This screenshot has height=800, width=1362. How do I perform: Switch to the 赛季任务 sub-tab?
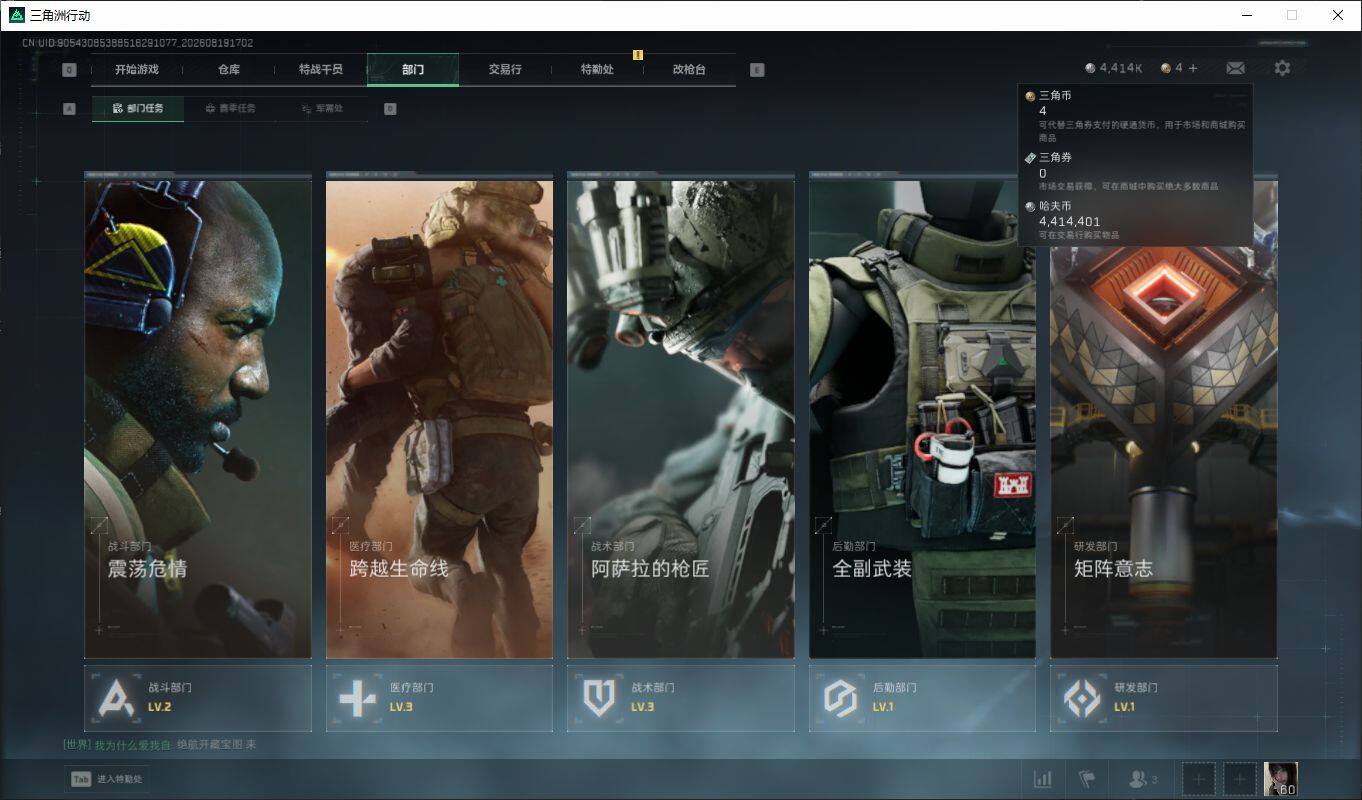pyautogui.click(x=230, y=108)
